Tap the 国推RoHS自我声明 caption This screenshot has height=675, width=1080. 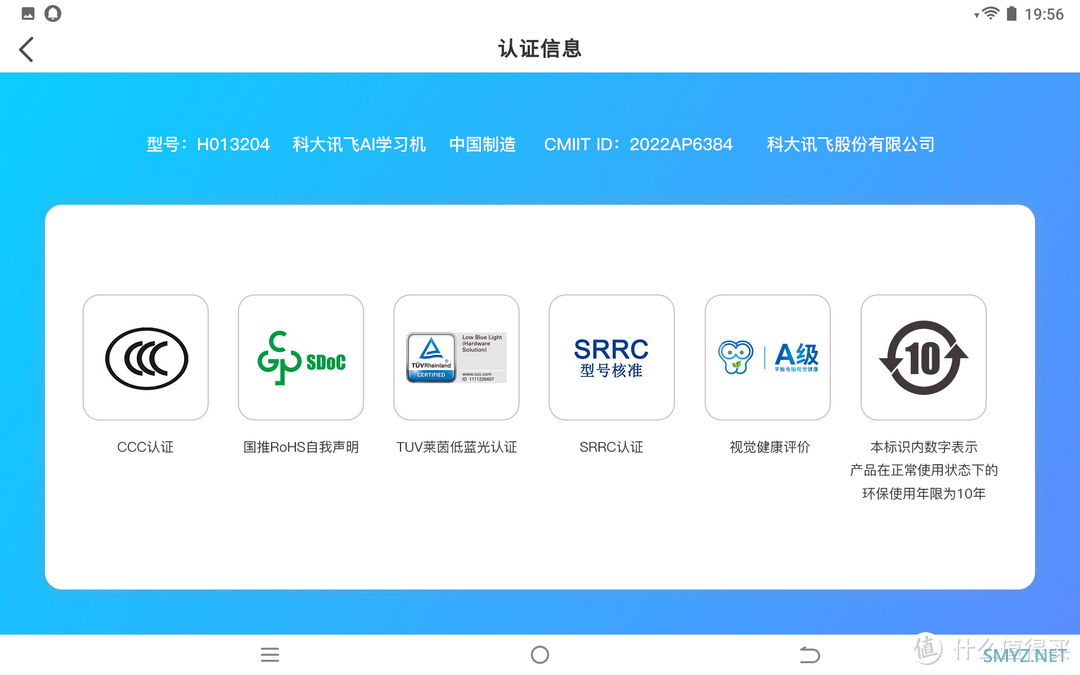(x=301, y=447)
